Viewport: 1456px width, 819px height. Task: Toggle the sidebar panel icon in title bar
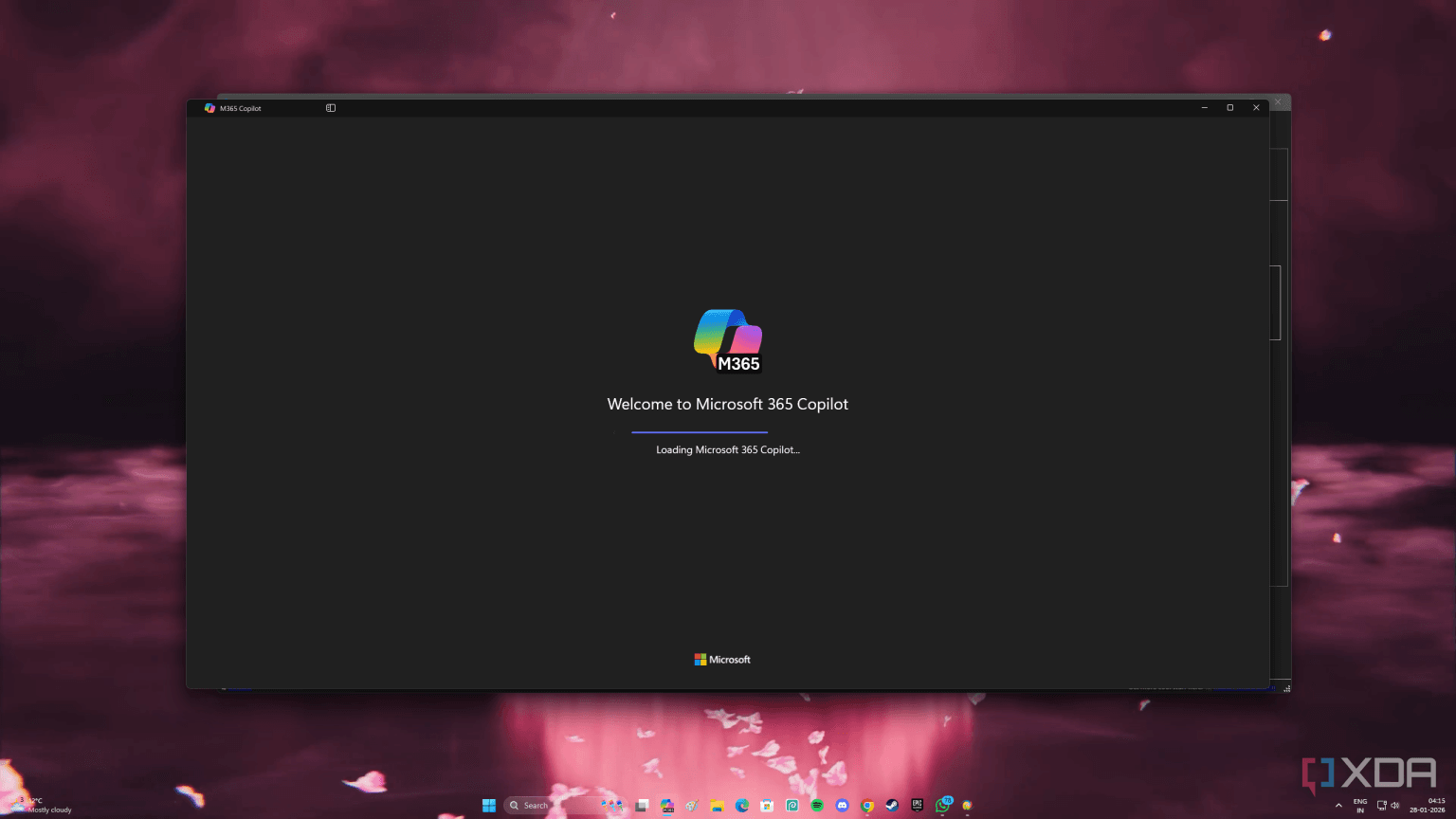pyautogui.click(x=331, y=108)
